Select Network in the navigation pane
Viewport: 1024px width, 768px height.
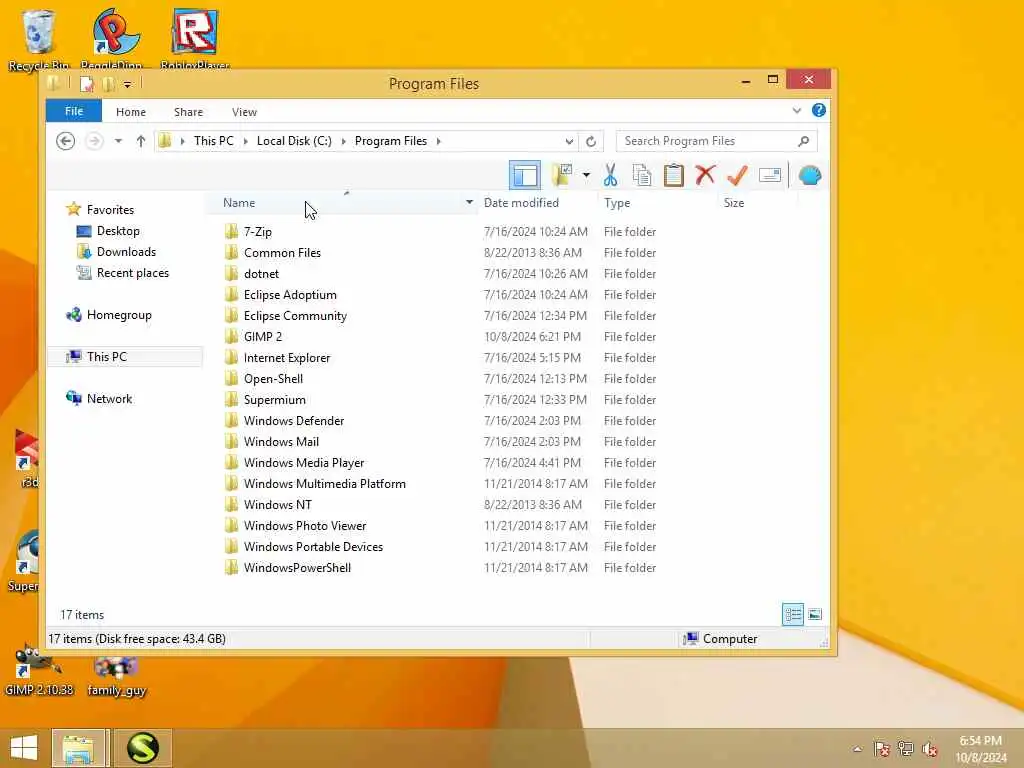(x=109, y=398)
